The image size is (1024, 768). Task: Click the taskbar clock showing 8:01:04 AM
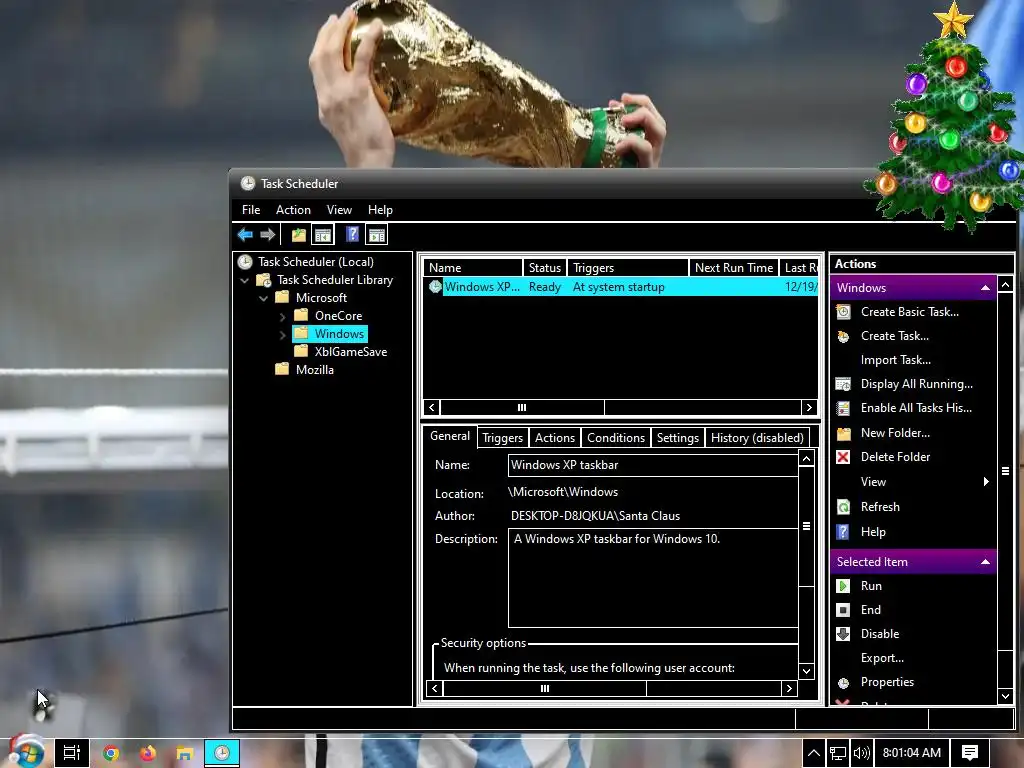point(912,753)
